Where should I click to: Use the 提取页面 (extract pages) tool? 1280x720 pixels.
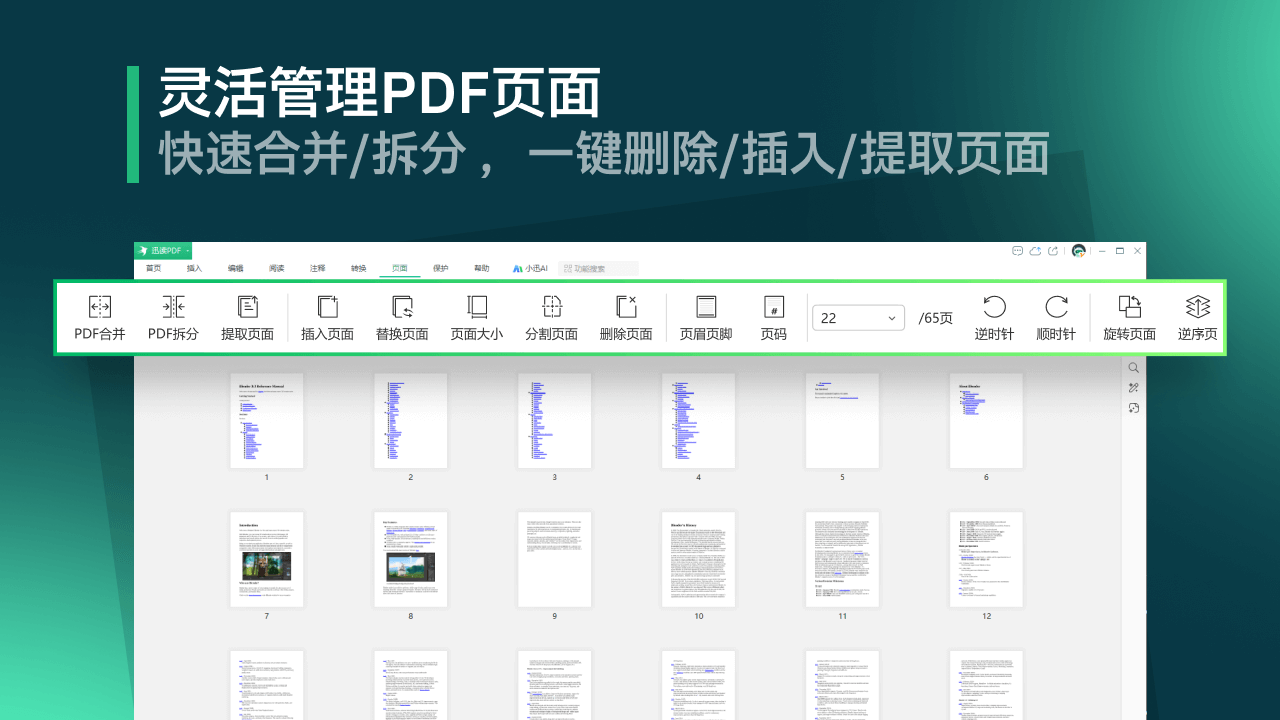click(247, 317)
